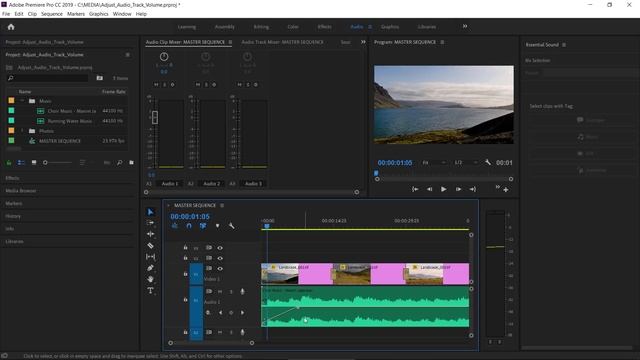
Task: Open the 1/2 playback resolution dropdown
Action: coord(466,162)
